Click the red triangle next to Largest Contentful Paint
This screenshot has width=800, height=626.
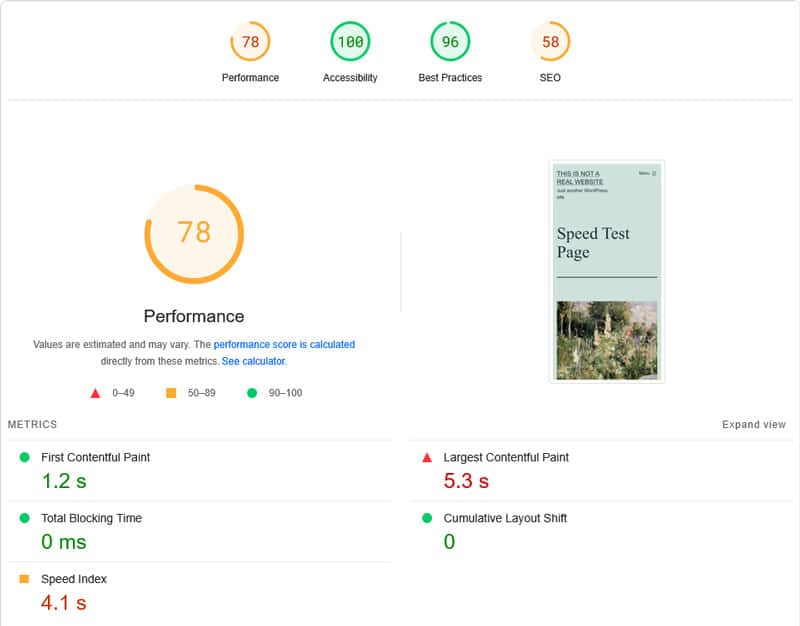(427, 458)
